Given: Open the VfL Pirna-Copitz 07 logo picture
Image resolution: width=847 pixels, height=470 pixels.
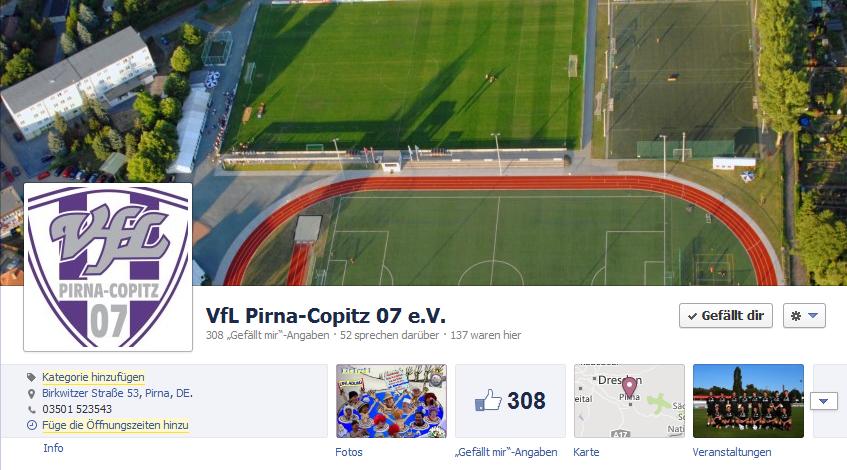Looking at the screenshot, I should 108,267.
